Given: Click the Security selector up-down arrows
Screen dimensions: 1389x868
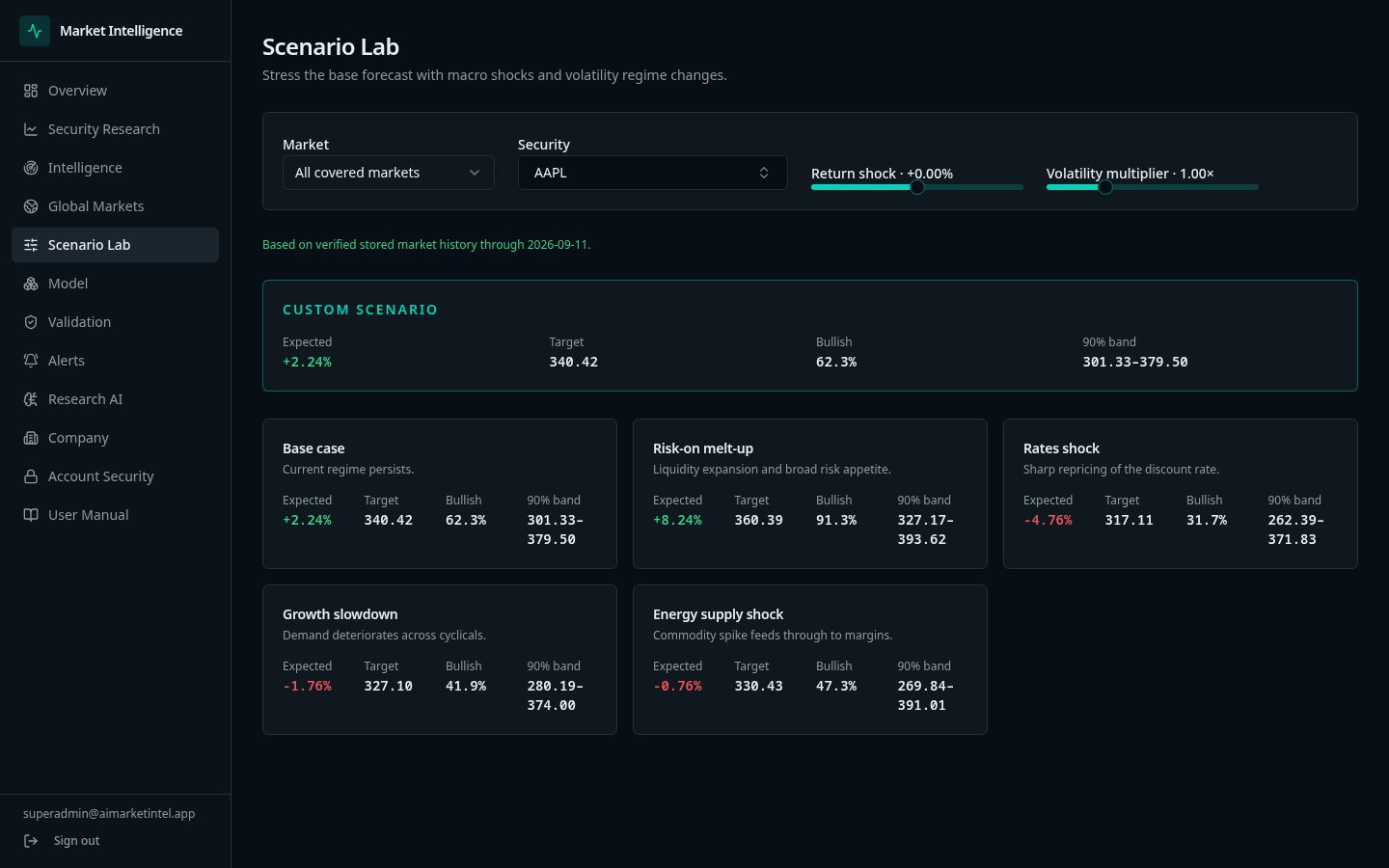Looking at the screenshot, I should click(x=764, y=173).
